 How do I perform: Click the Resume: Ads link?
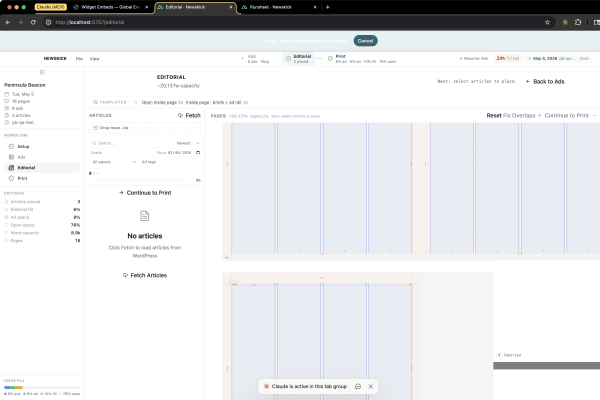coord(474,59)
